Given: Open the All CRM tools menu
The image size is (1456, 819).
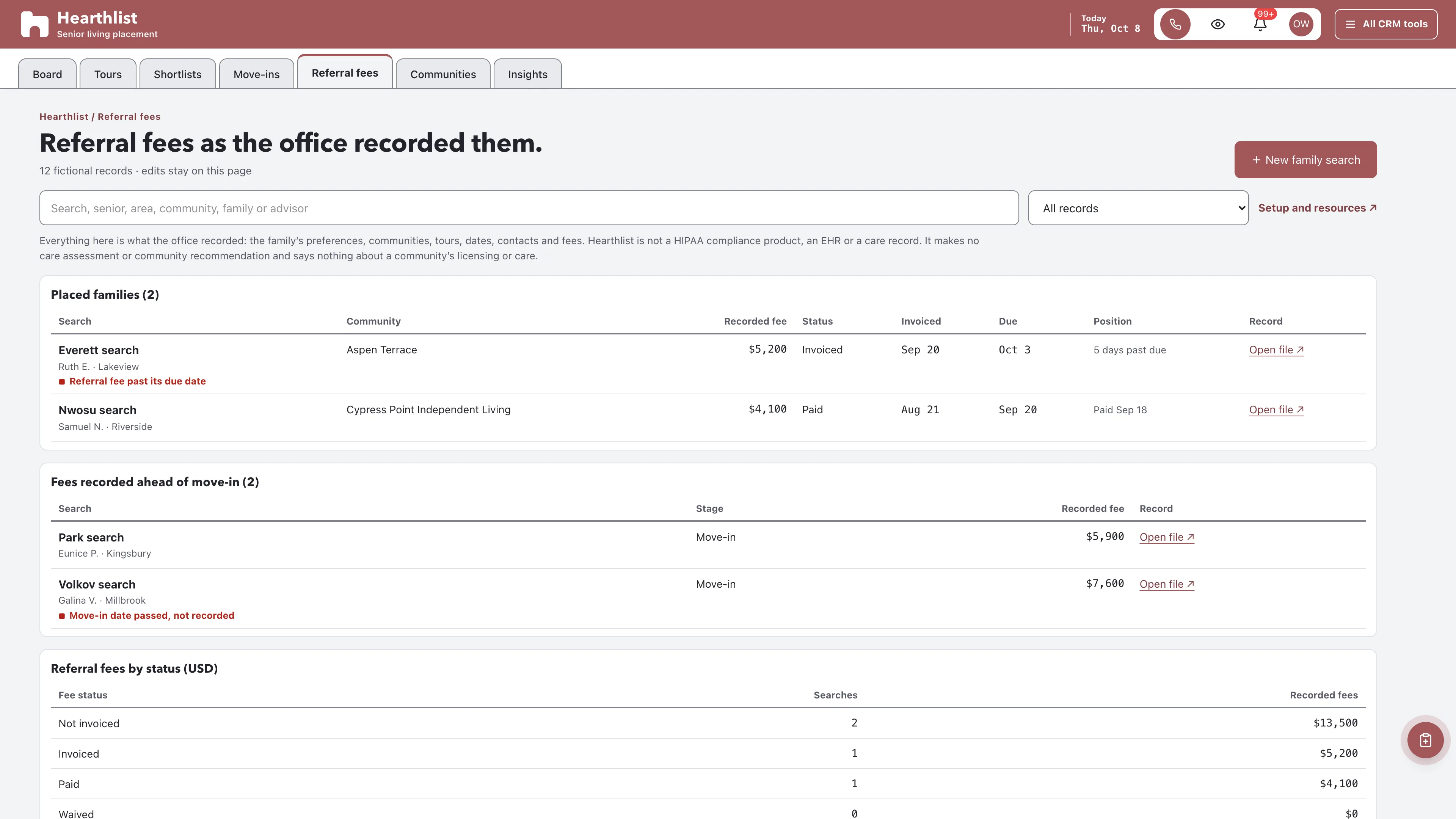Looking at the screenshot, I should tap(1386, 24).
